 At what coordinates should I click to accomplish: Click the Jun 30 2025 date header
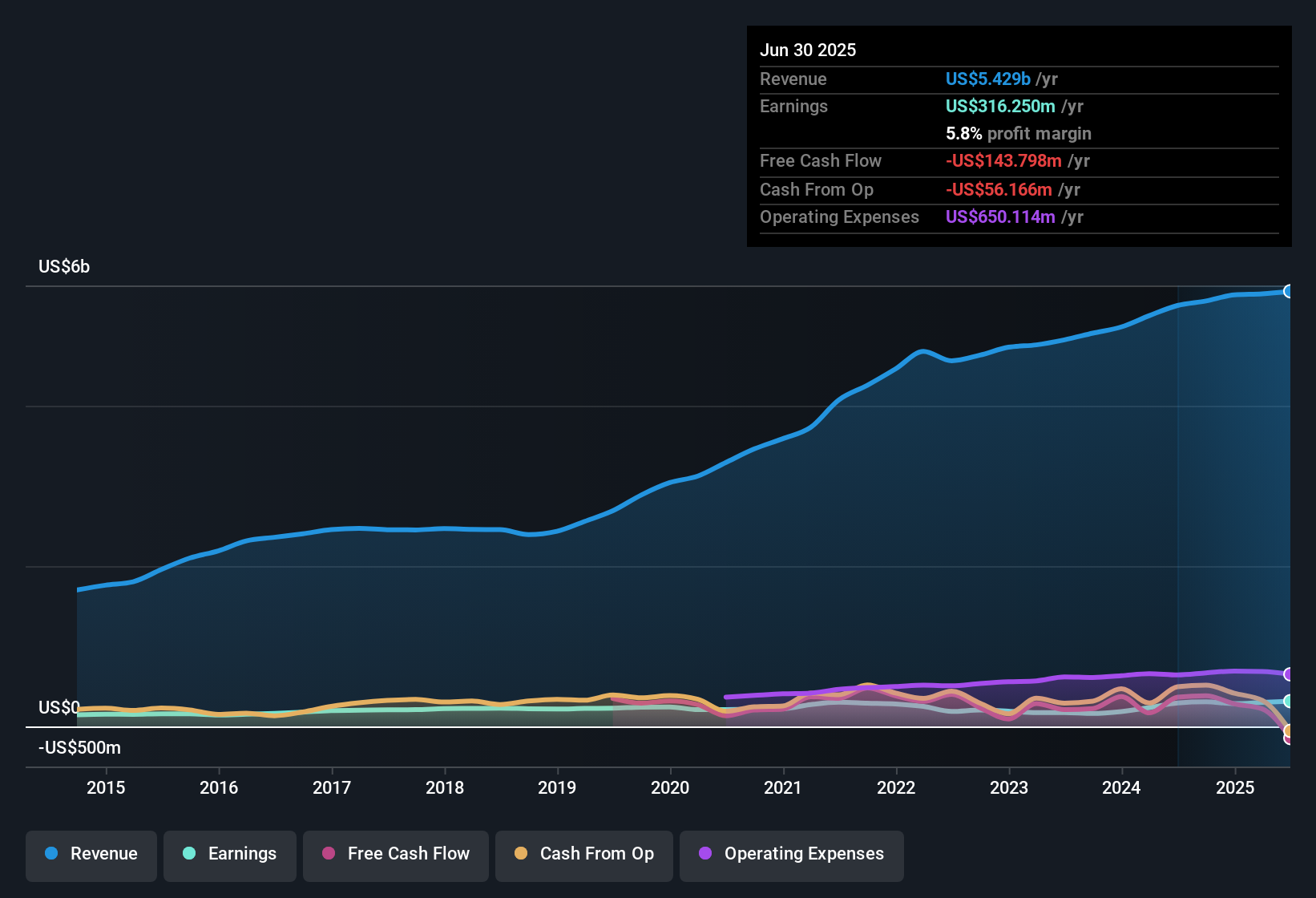pyautogui.click(x=808, y=50)
